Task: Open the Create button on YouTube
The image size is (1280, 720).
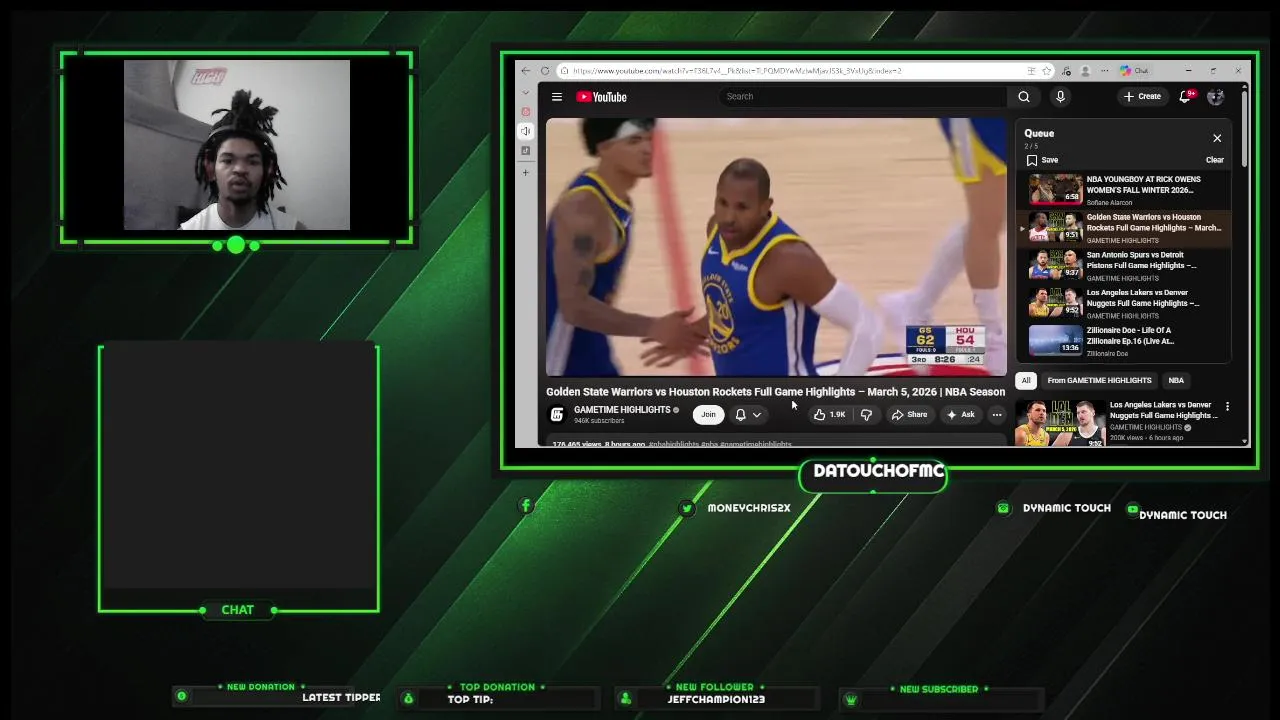Action: pyautogui.click(x=1142, y=97)
